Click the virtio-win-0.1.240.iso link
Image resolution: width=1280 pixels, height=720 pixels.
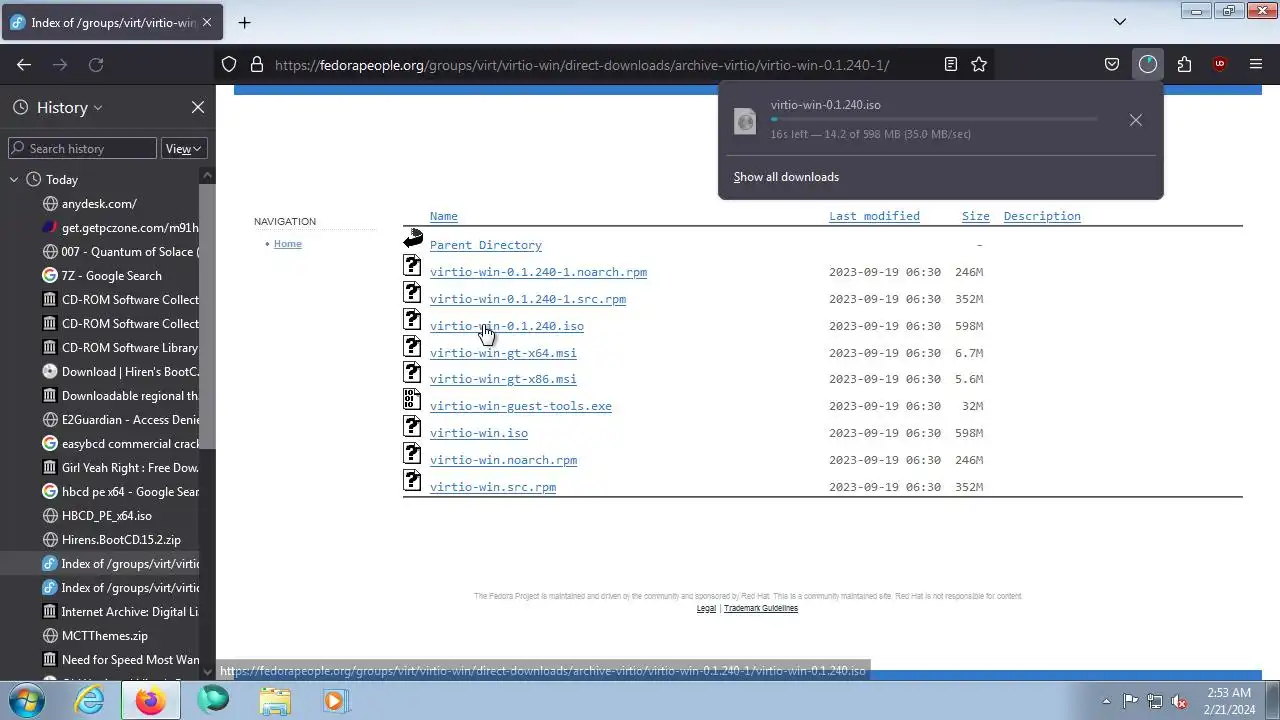pyautogui.click(x=507, y=326)
